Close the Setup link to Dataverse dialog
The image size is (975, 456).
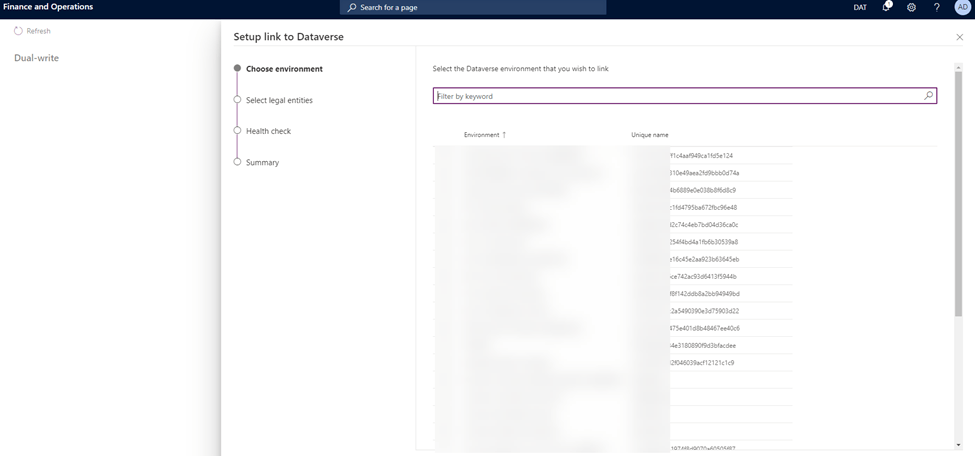(959, 37)
